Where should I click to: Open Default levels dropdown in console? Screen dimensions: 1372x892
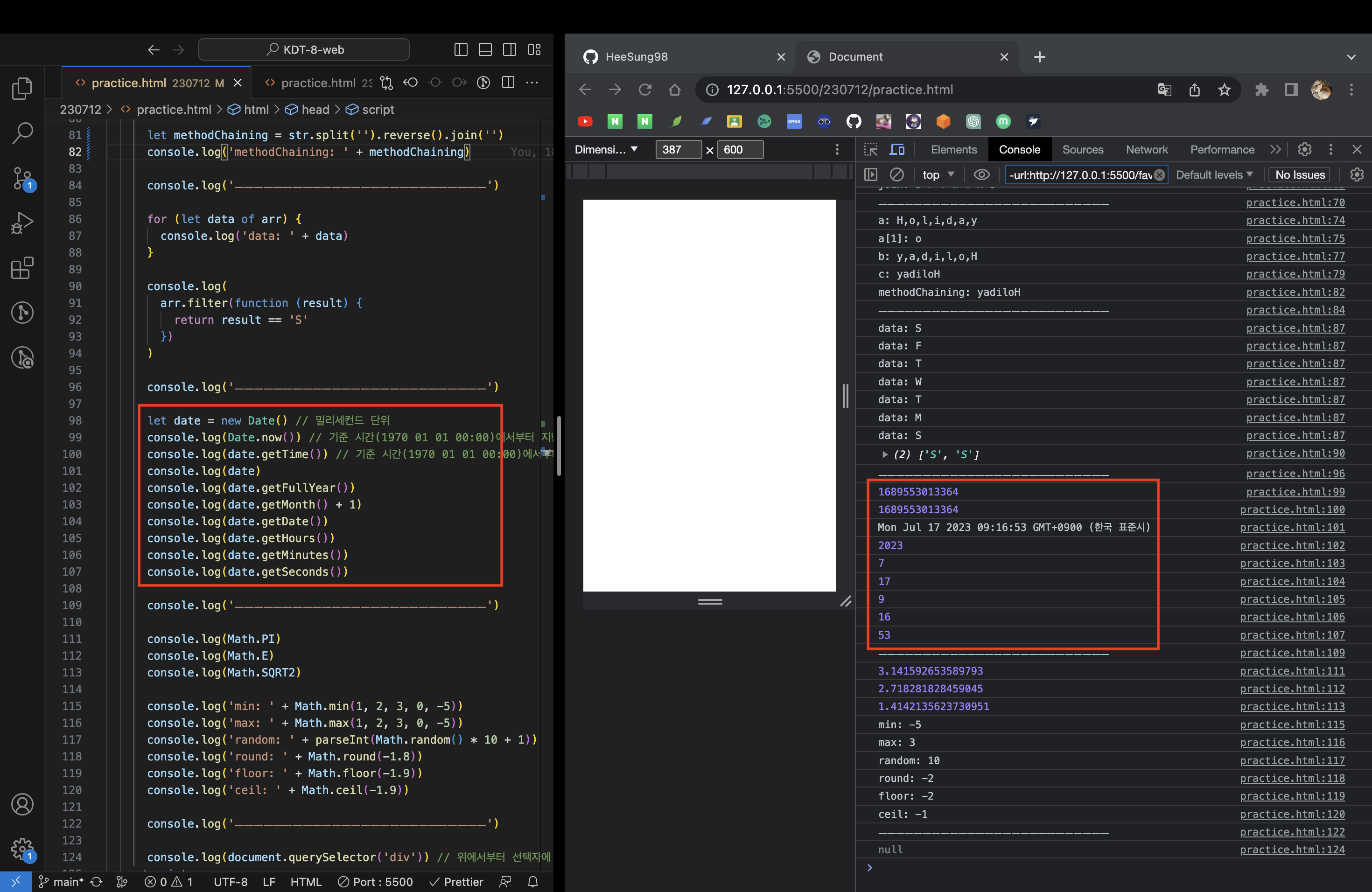[1214, 174]
